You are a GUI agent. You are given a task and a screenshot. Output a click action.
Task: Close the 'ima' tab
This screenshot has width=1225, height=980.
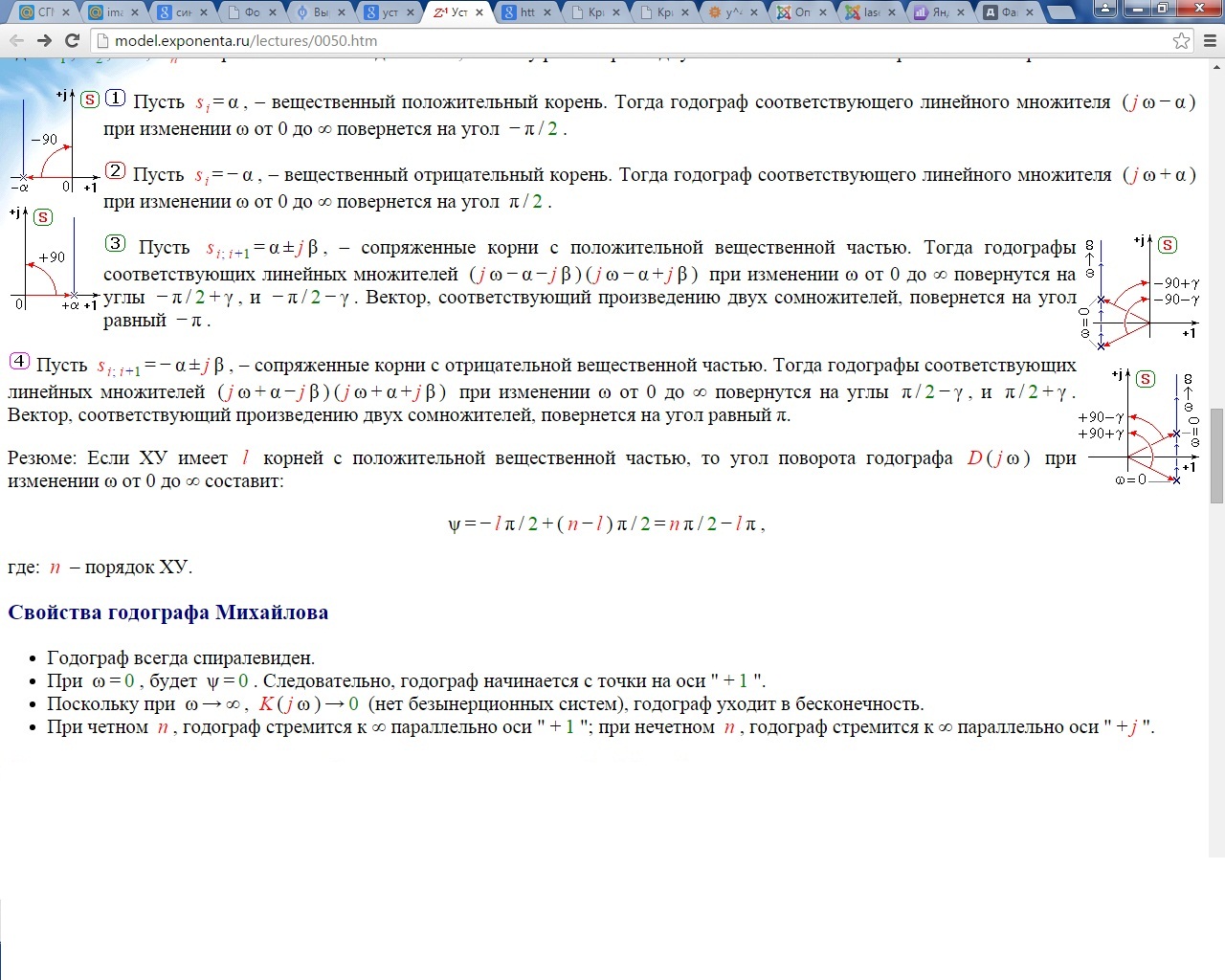coord(135,12)
